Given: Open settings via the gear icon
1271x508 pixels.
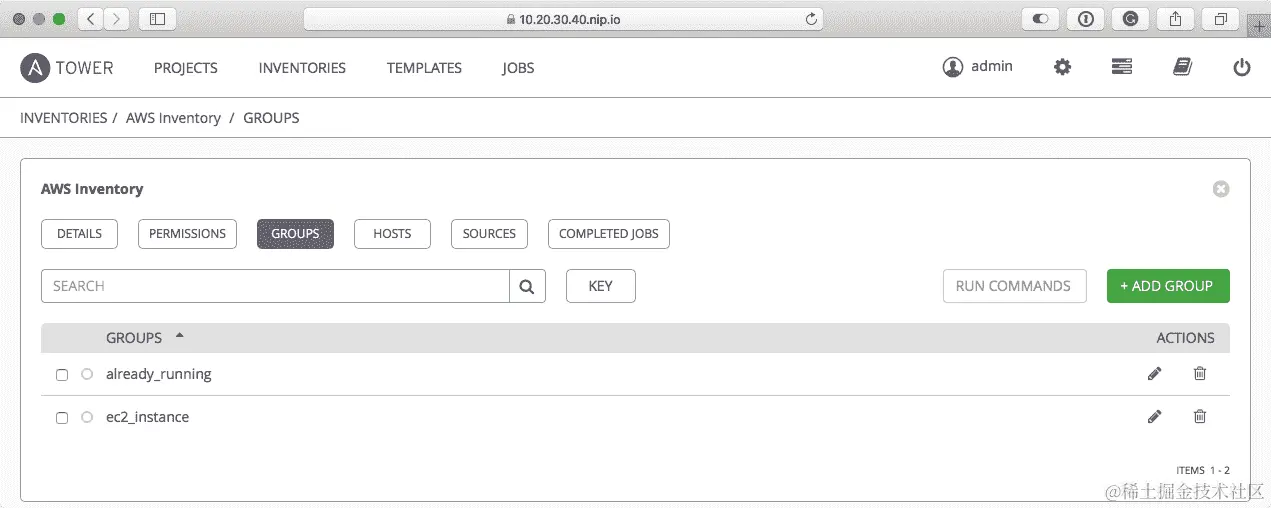Looking at the screenshot, I should coord(1062,67).
